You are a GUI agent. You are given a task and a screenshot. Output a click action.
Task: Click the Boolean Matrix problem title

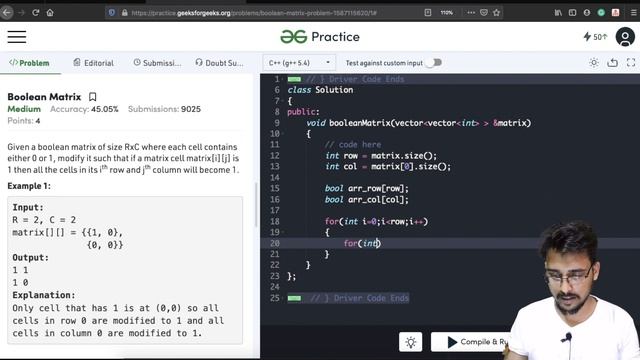click(x=44, y=97)
